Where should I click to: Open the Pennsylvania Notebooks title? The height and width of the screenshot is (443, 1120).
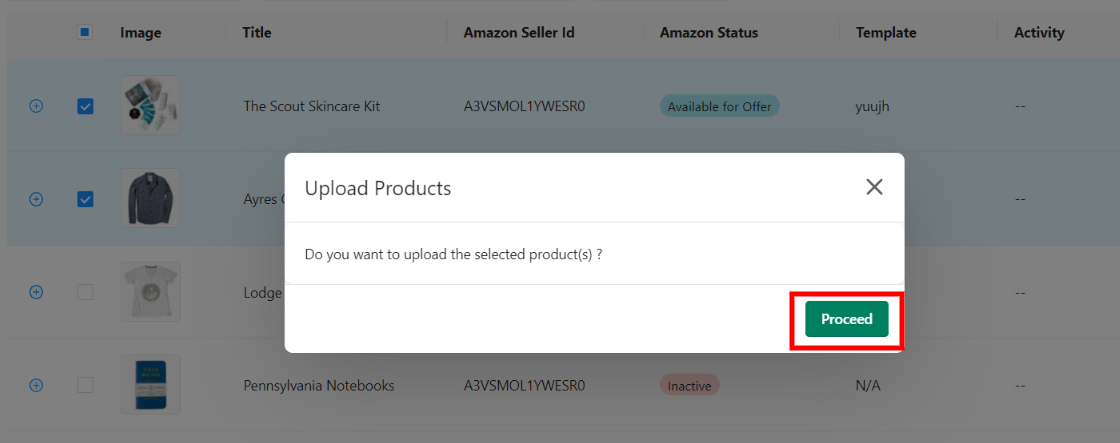[x=319, y=386]
